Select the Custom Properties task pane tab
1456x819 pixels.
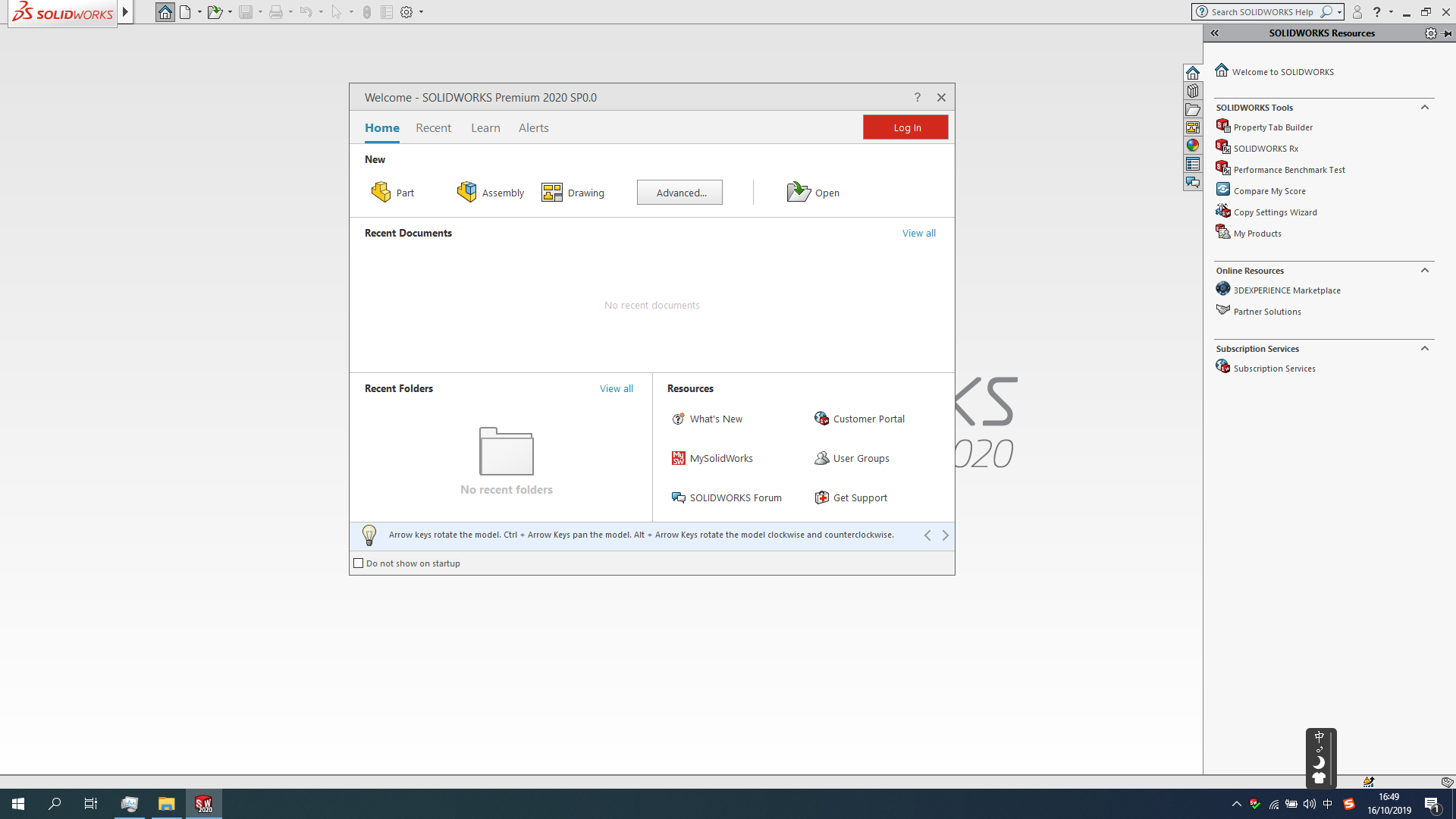(1193, 164)
